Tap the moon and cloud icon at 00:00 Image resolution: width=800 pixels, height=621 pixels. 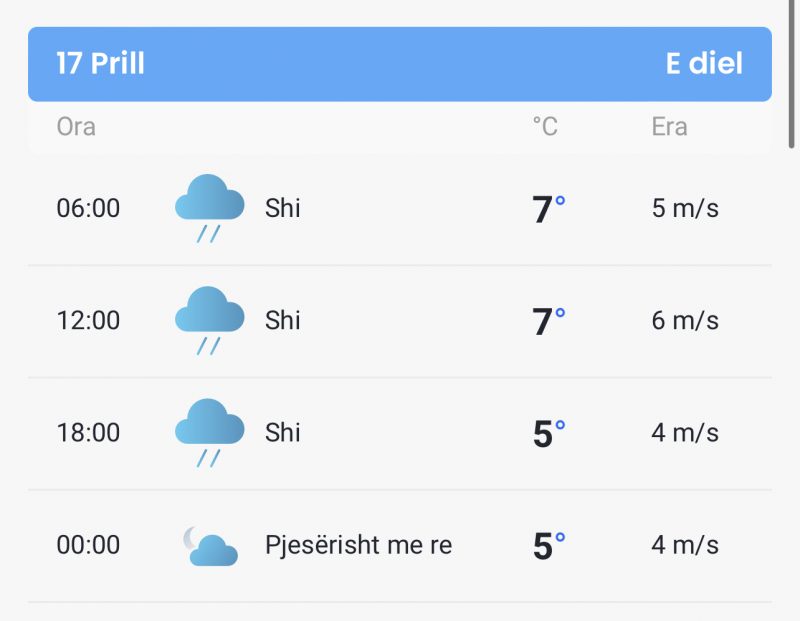pyautogui.click(x=210, y=546)
